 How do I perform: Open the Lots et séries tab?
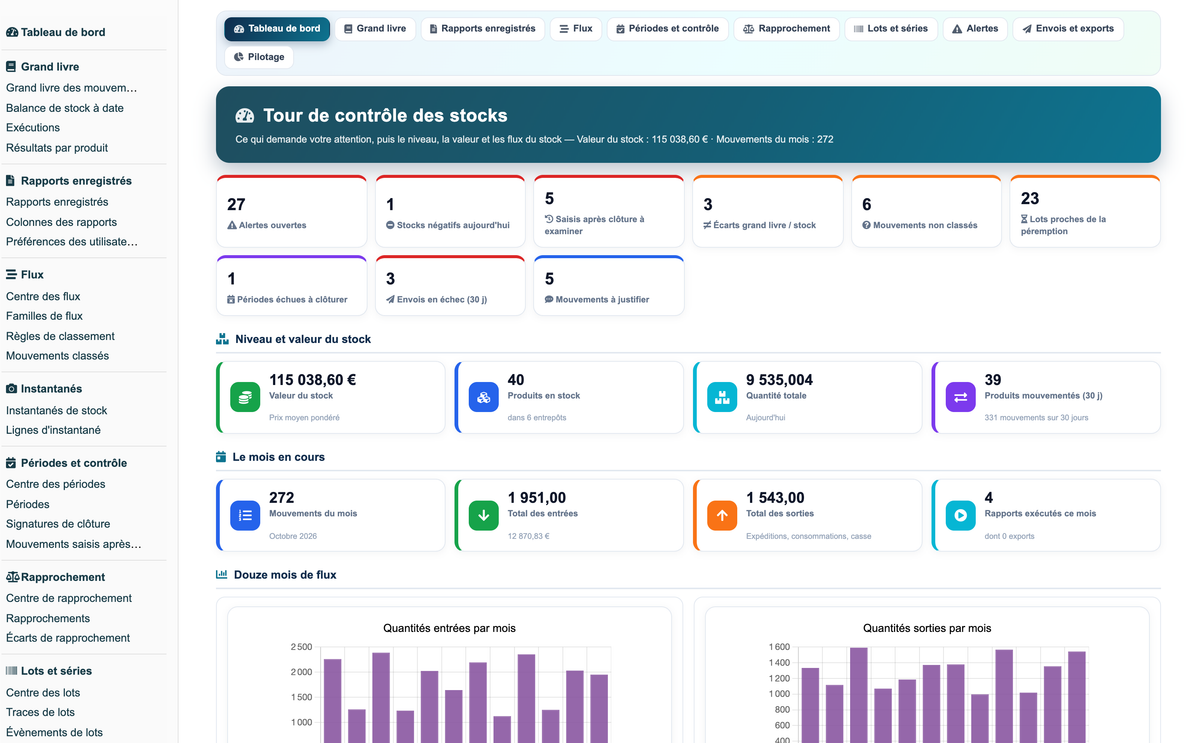pos(891,29)
